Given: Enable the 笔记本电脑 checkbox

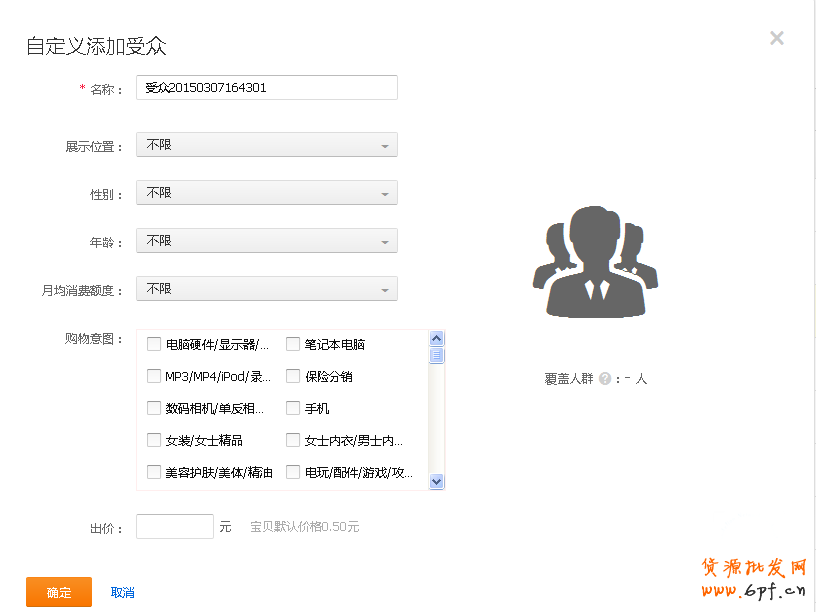Looking at the screenshot, I should point(293,345).
